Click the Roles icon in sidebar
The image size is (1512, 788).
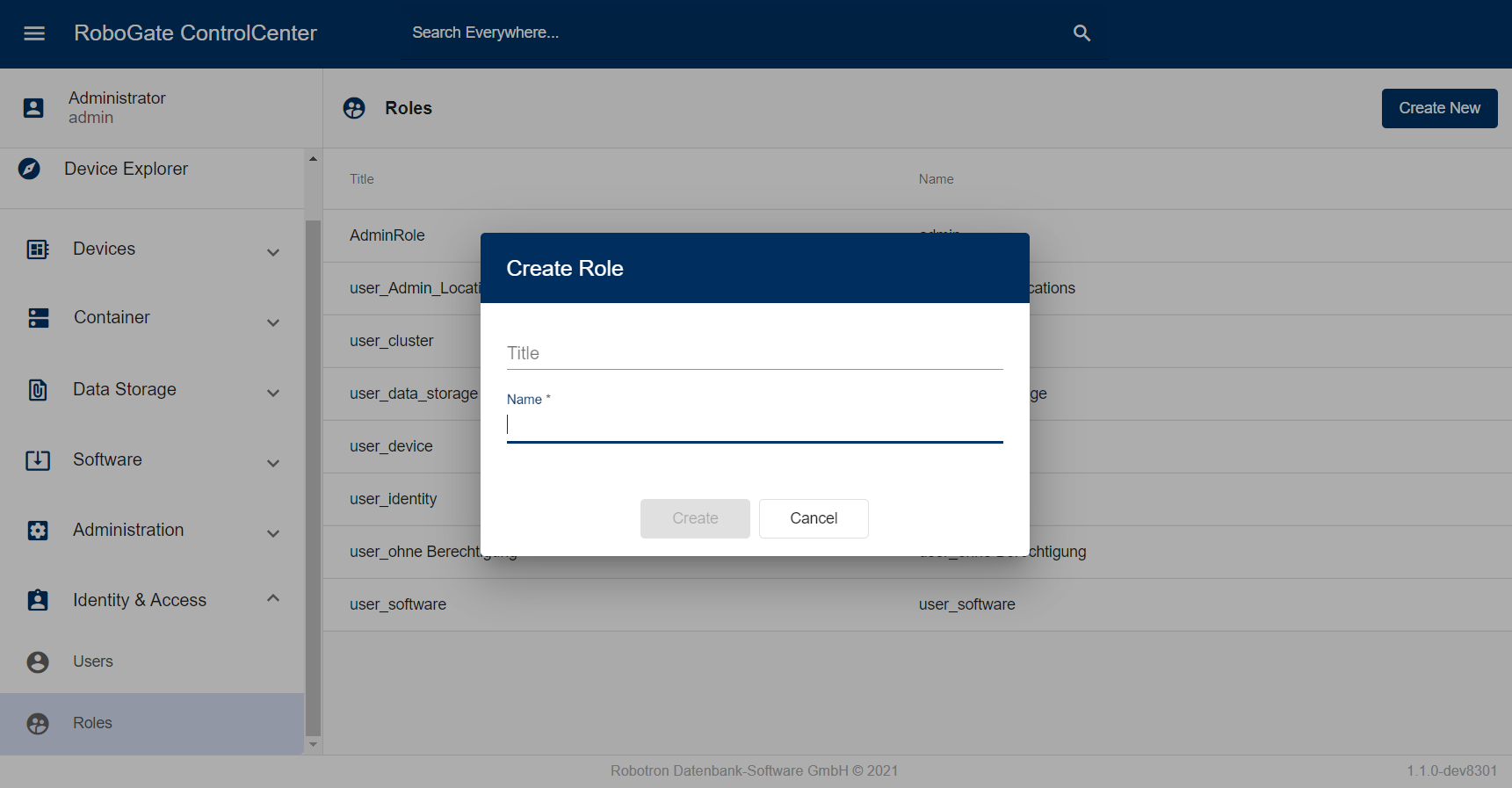click(38, 723)
